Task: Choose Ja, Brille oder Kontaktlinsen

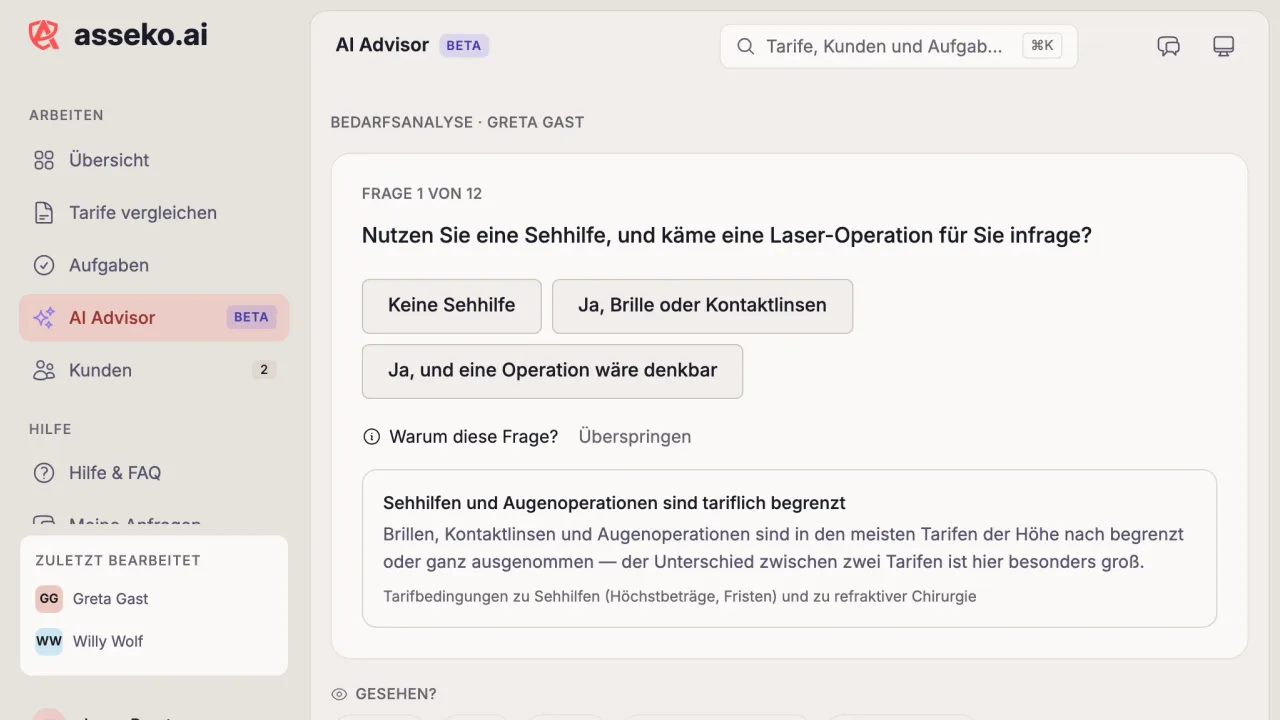Action: [702, 306]
